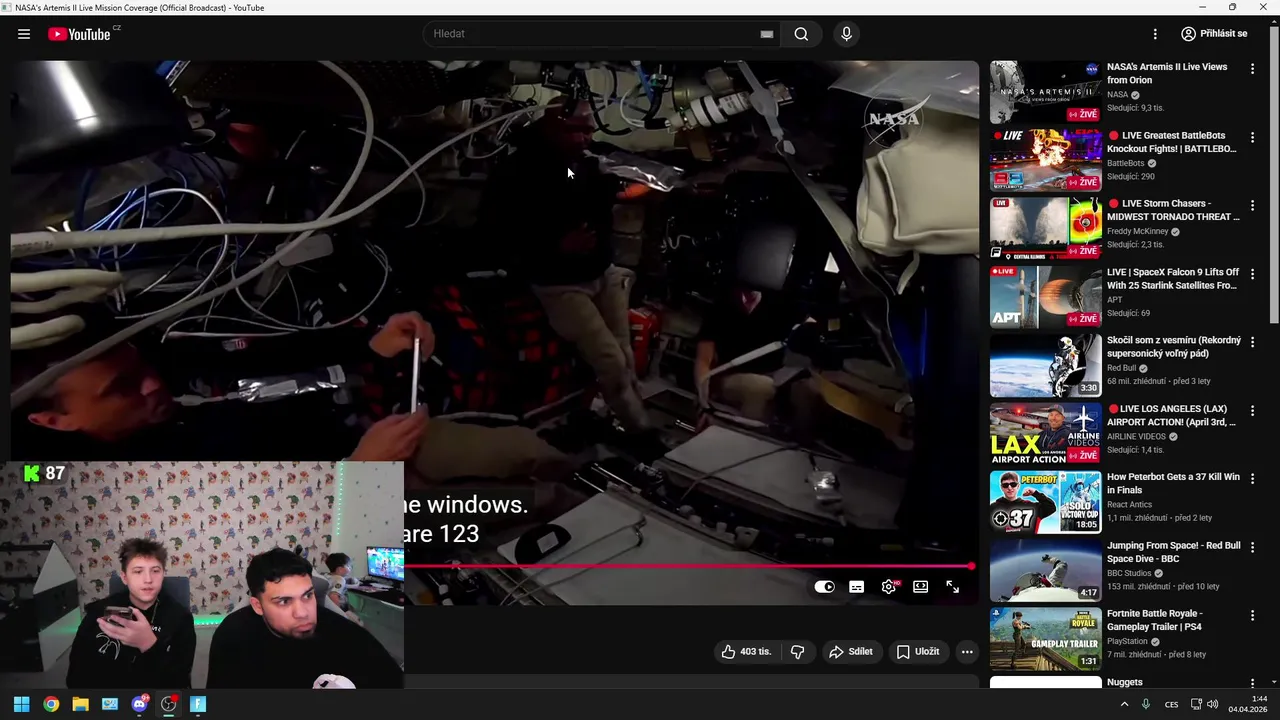Open LAX Airport Action live thumbnail

(x=1045, y=434)
